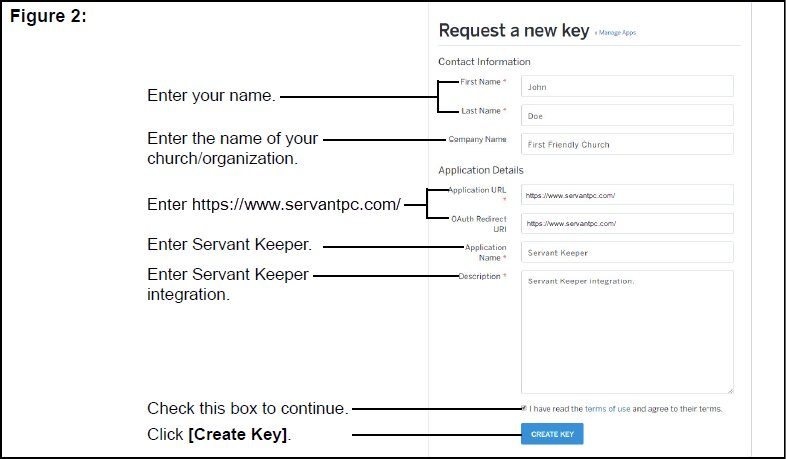The image size is (786, 459).
Task: Click the Create Key button
Action: coord(552,434)
